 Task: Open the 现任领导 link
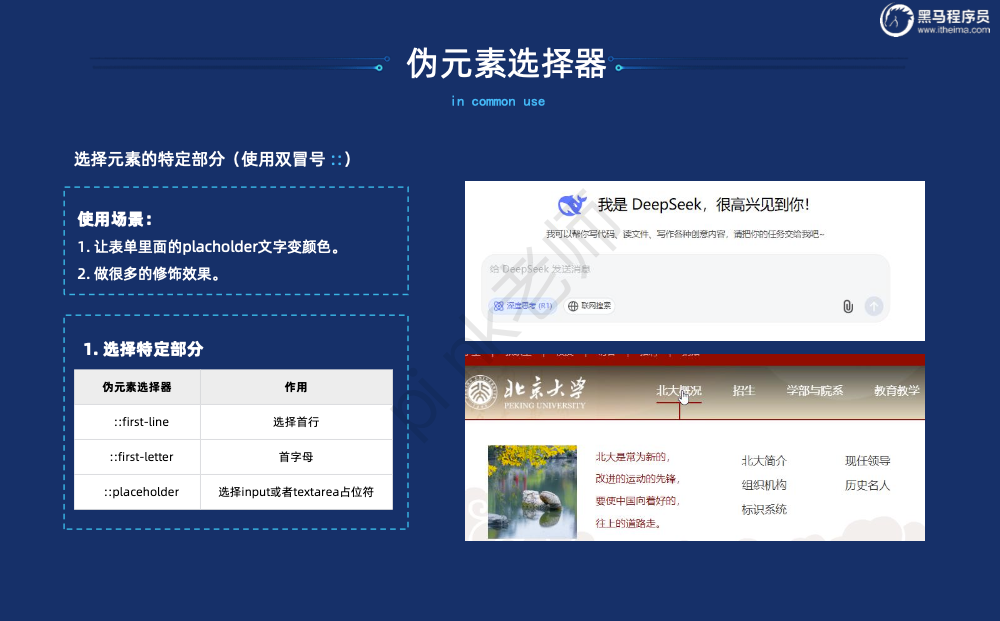pyautogui.click(x=867, y=460)
